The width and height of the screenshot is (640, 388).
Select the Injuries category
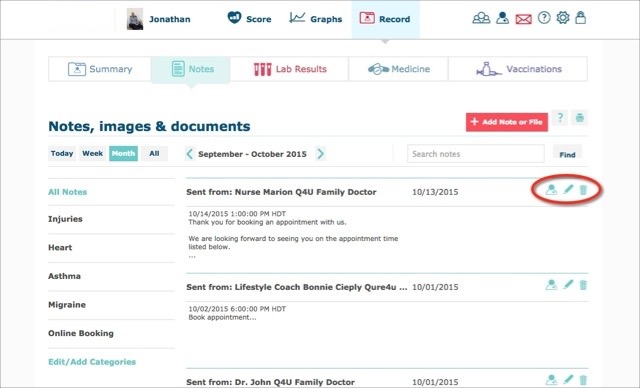click(x=65, y=219)
